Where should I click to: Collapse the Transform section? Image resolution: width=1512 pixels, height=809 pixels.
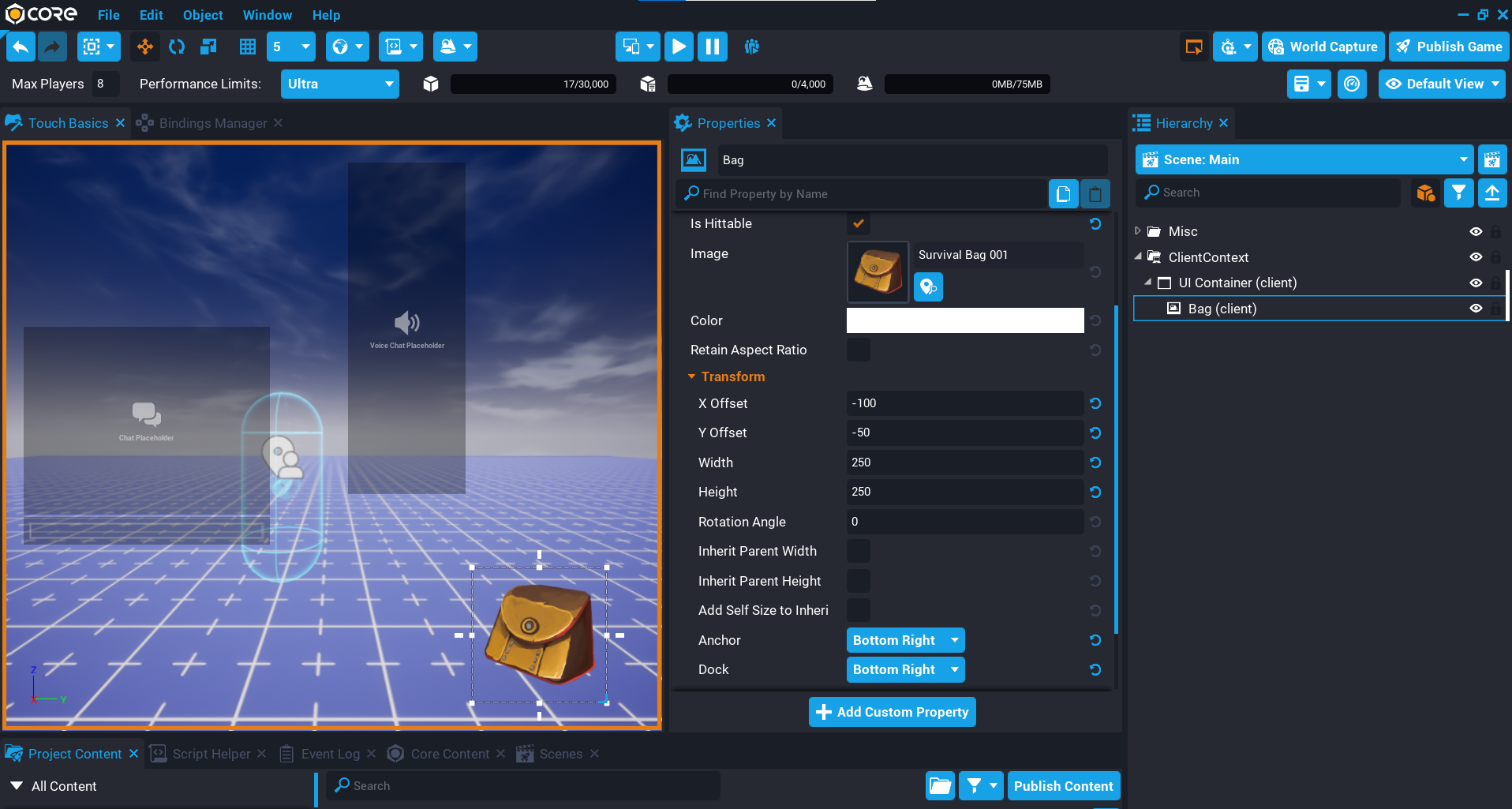(692, 377)
